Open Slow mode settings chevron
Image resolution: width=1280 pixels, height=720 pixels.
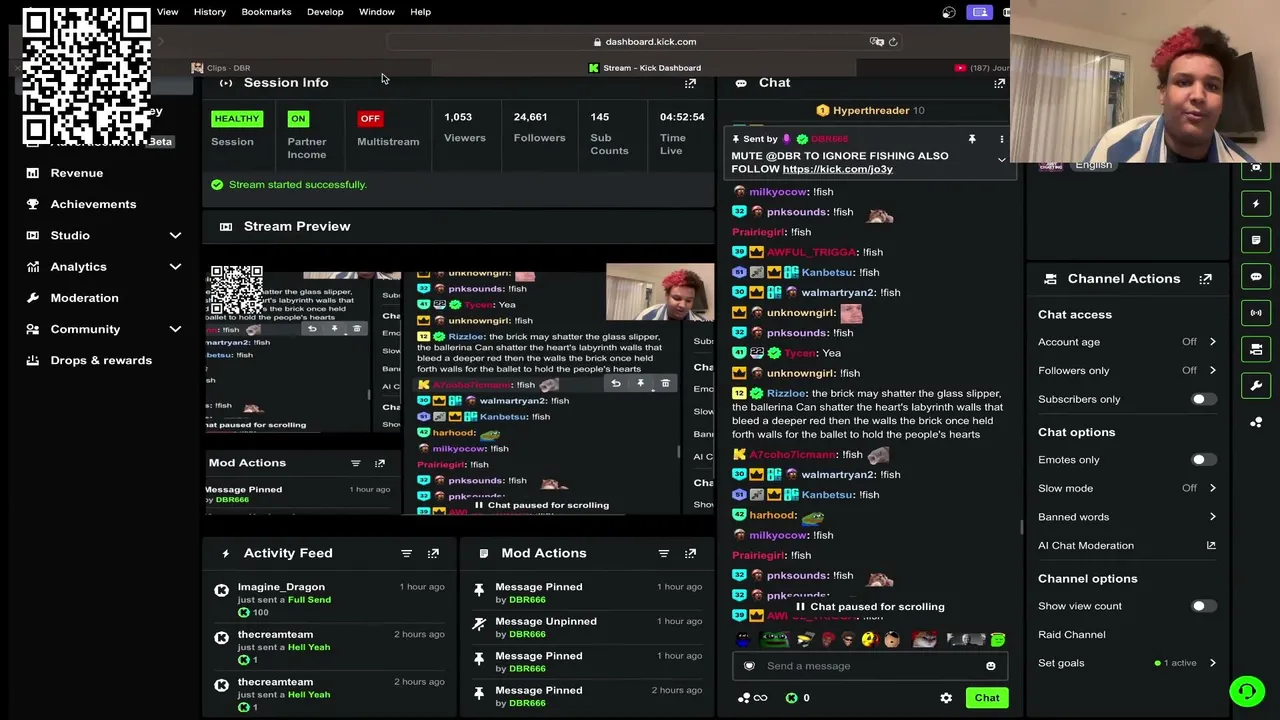[1212, 488]
